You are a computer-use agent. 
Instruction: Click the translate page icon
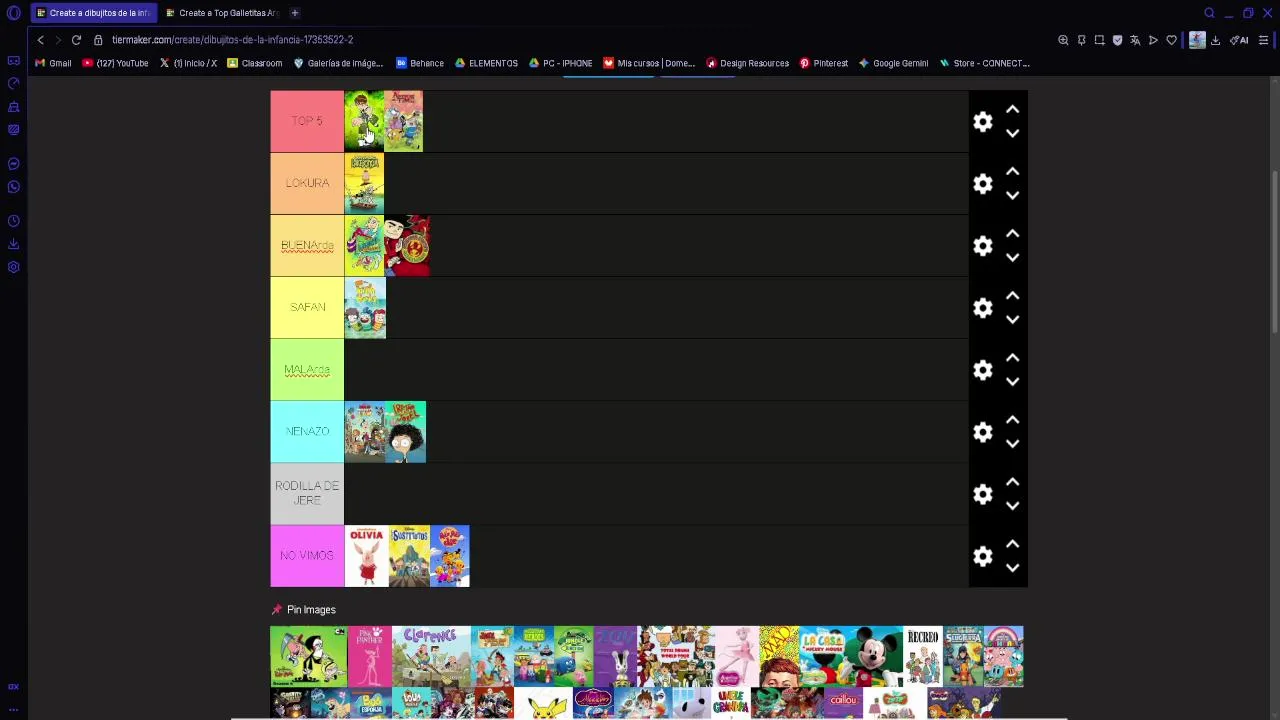(x=1135, y=40)
